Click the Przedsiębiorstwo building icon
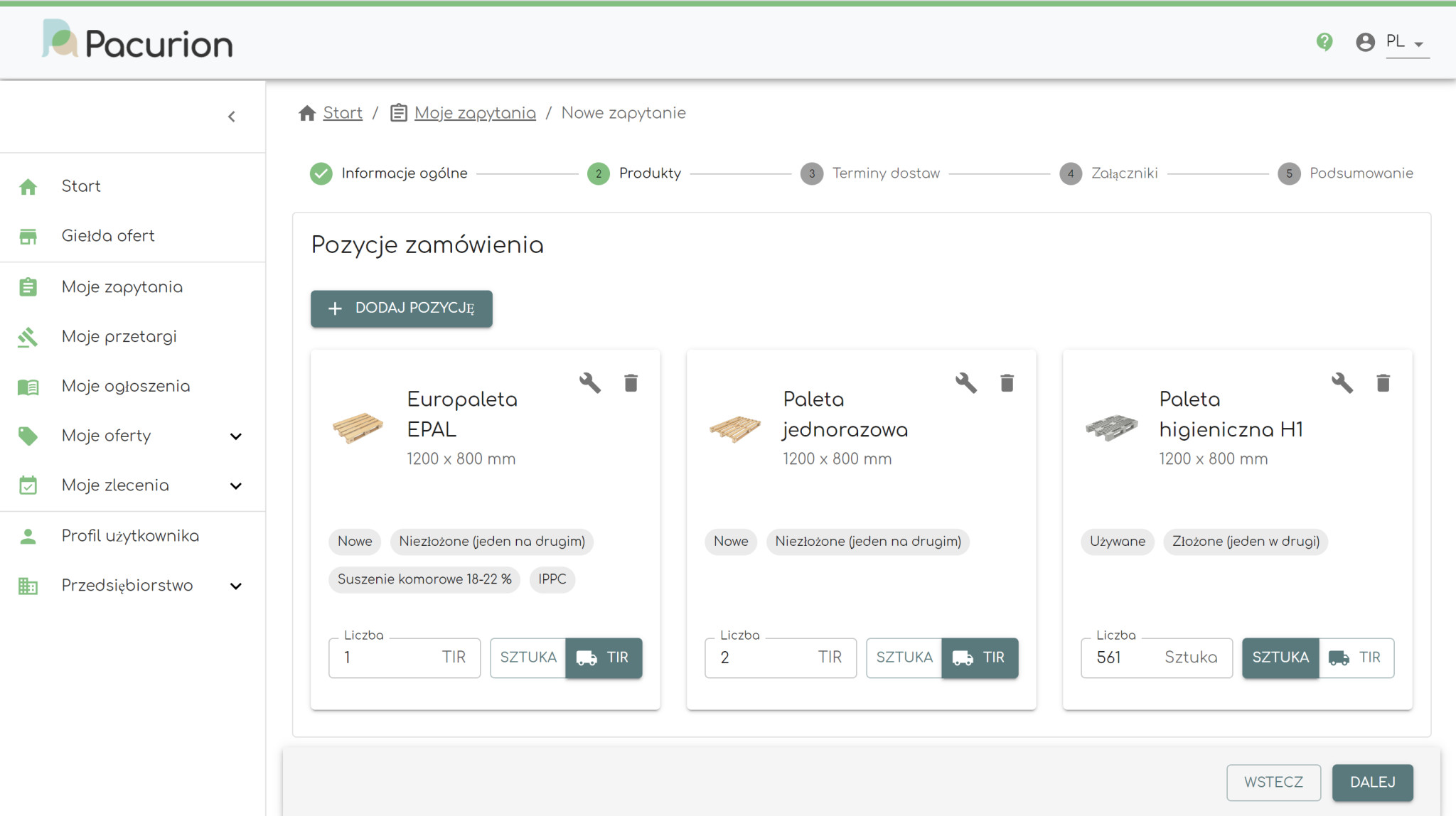Image resolution: width=1456 pixels, height=816 pixels. tap(28, 586)
